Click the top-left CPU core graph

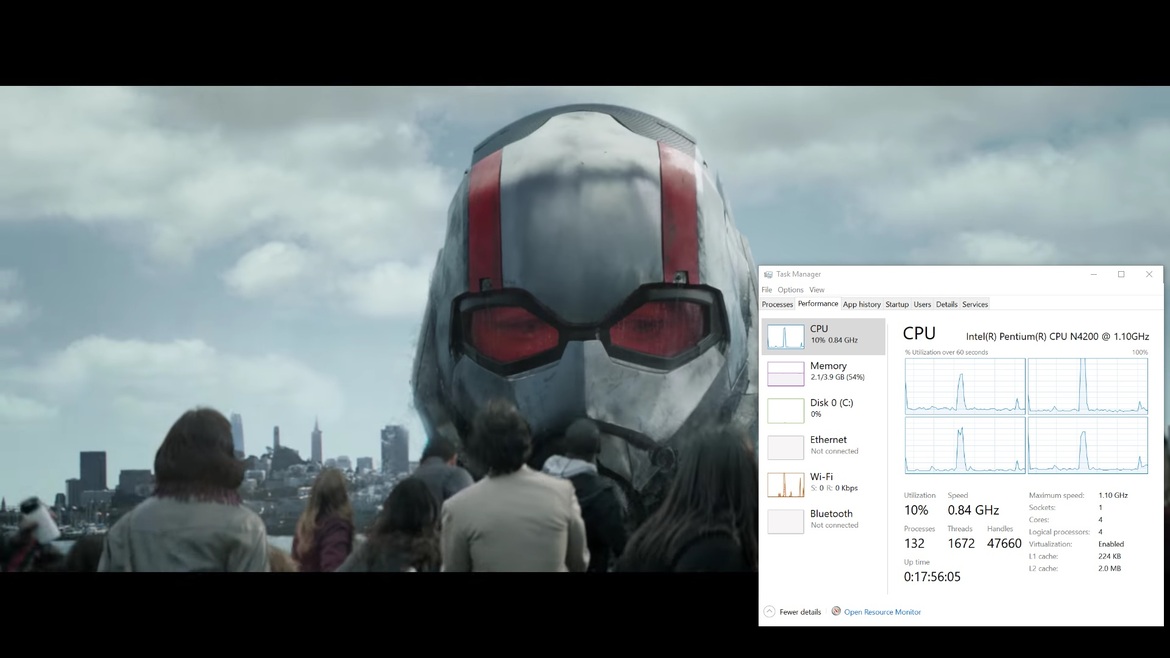click(965, 386)
